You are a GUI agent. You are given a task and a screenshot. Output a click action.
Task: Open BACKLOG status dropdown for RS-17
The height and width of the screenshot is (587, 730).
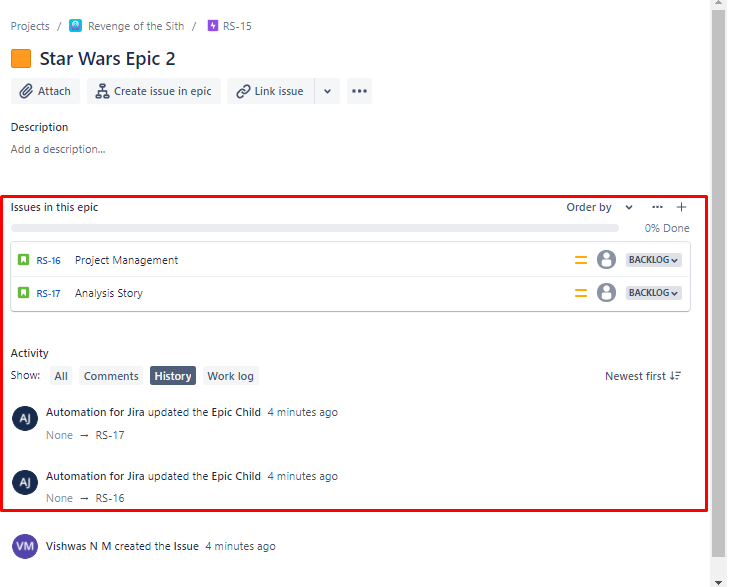(x=654, y=293)
